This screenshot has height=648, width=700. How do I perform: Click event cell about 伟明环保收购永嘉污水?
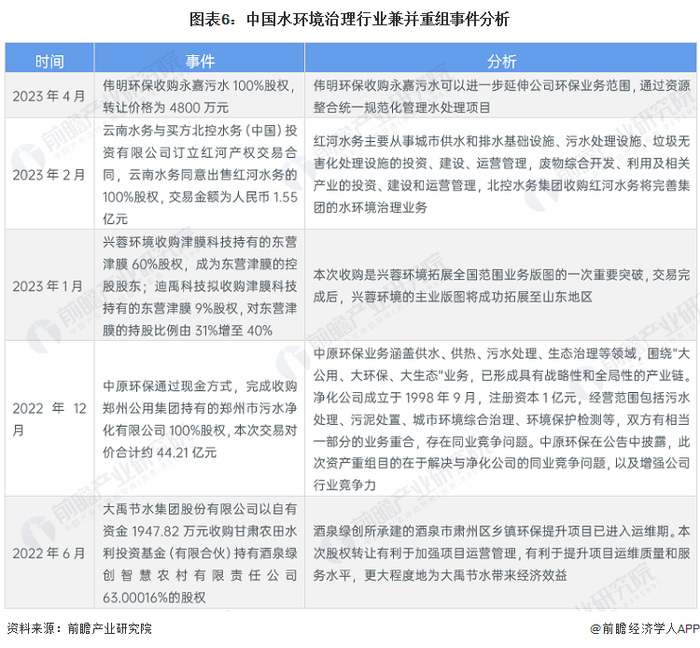point(200,96)
